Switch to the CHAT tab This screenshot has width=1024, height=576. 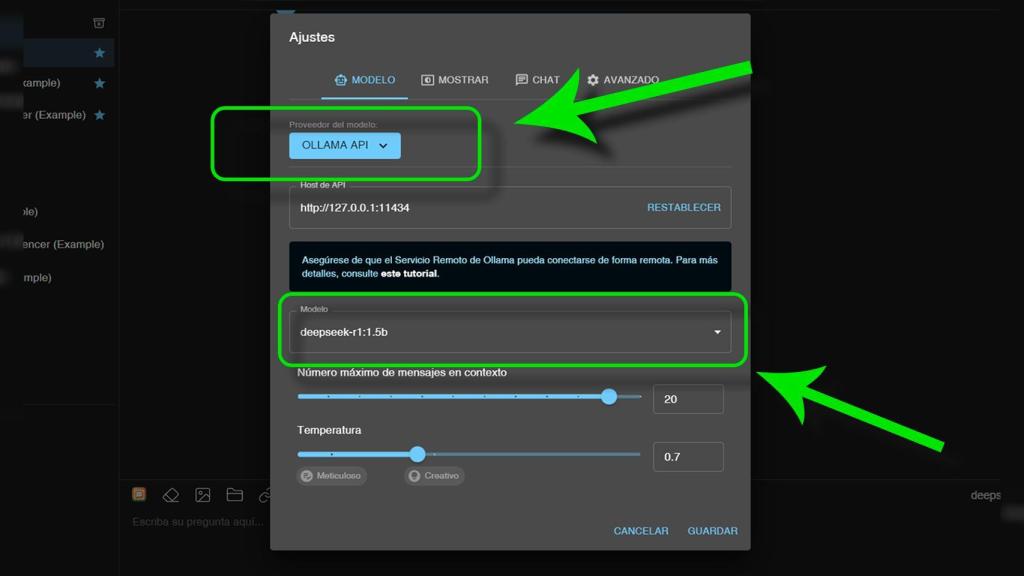tap(539, 79)
